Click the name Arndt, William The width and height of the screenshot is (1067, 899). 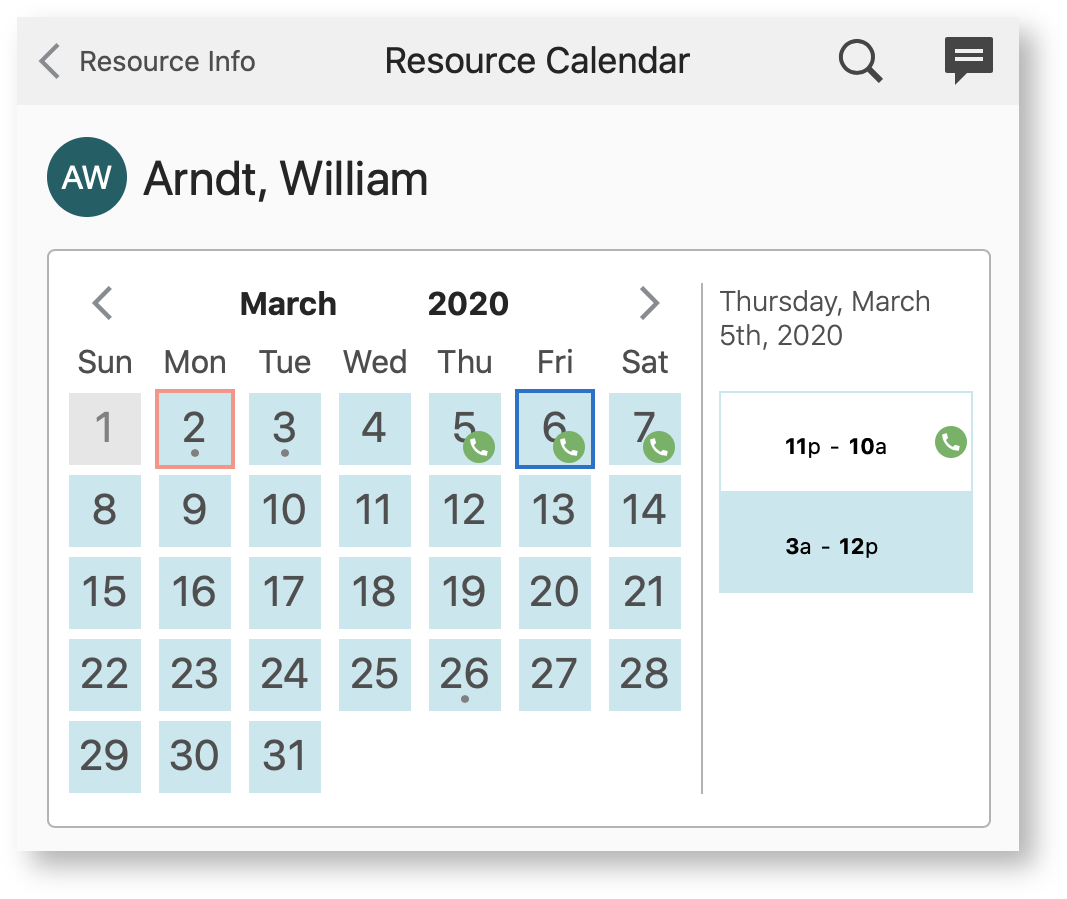(x=286, y=180)
